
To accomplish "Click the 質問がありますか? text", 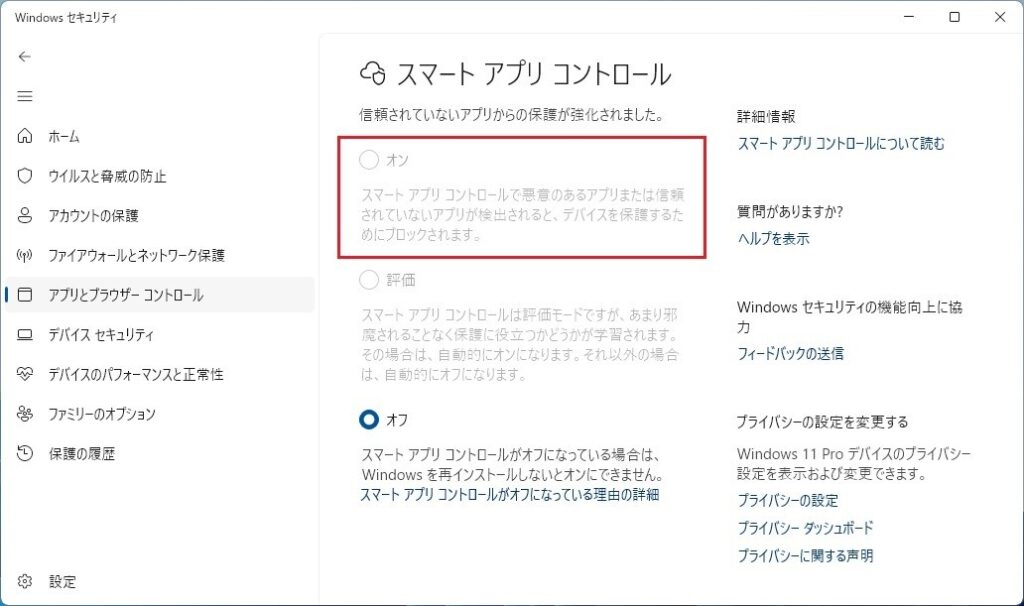I will pyautogui.click(x=790, y=212).
